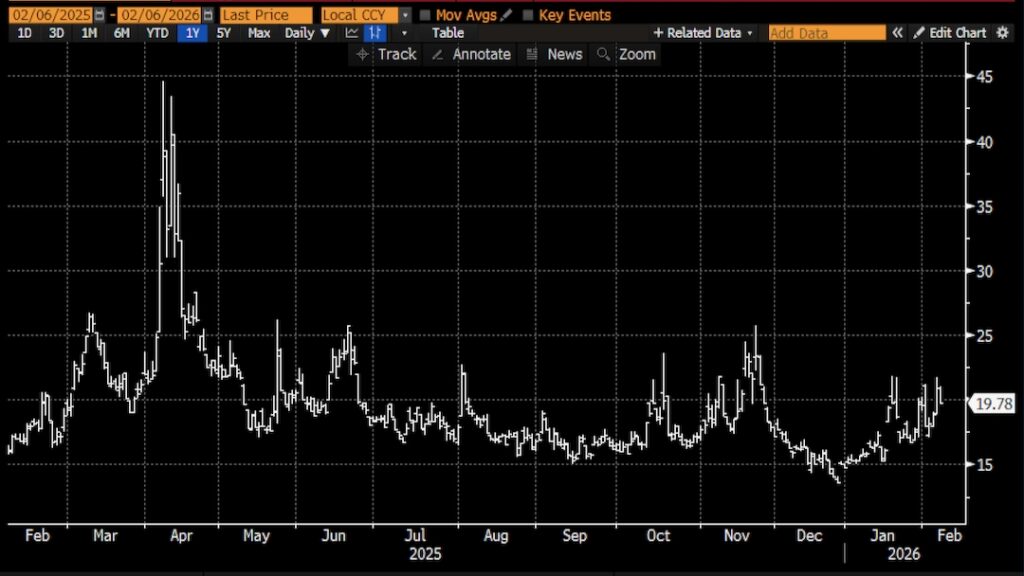
Task: Open chart type dropdown arrow
Action: [404, 33]
